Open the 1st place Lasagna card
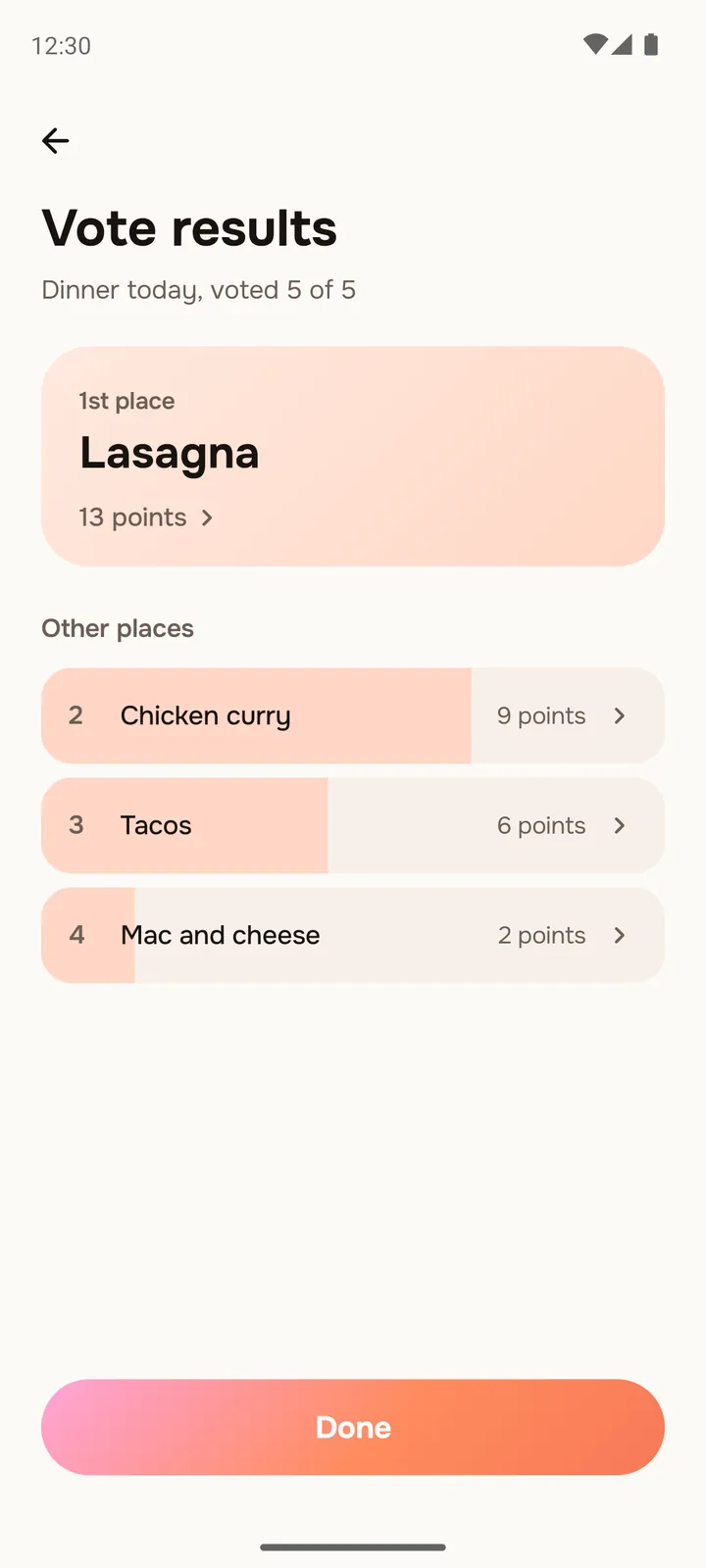Screen dimensions: 706x1568 (353, 456)
